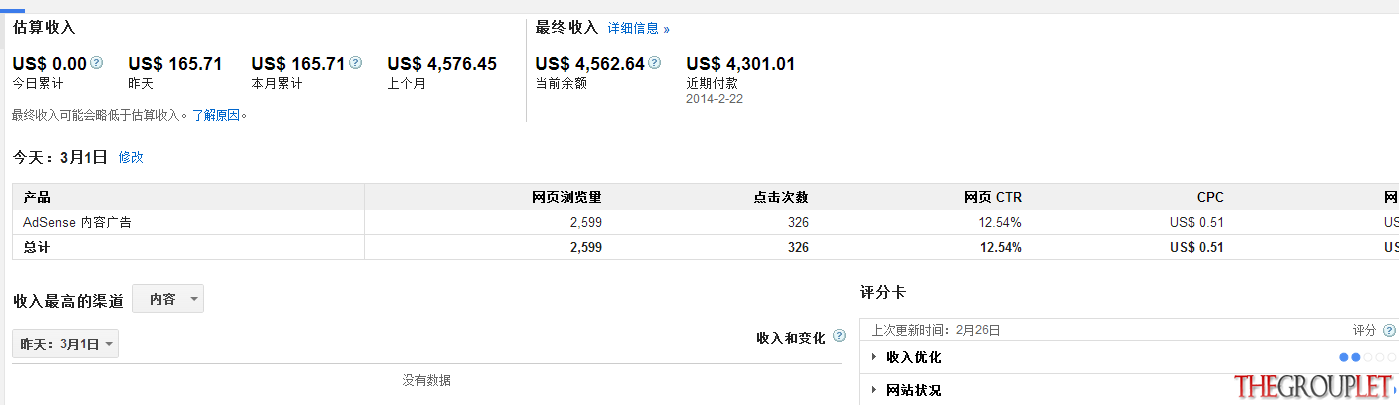Click the 收入优化 score dots indicator
Image resolution: width=1399 pixels, height=405 pixels.
1367,357
